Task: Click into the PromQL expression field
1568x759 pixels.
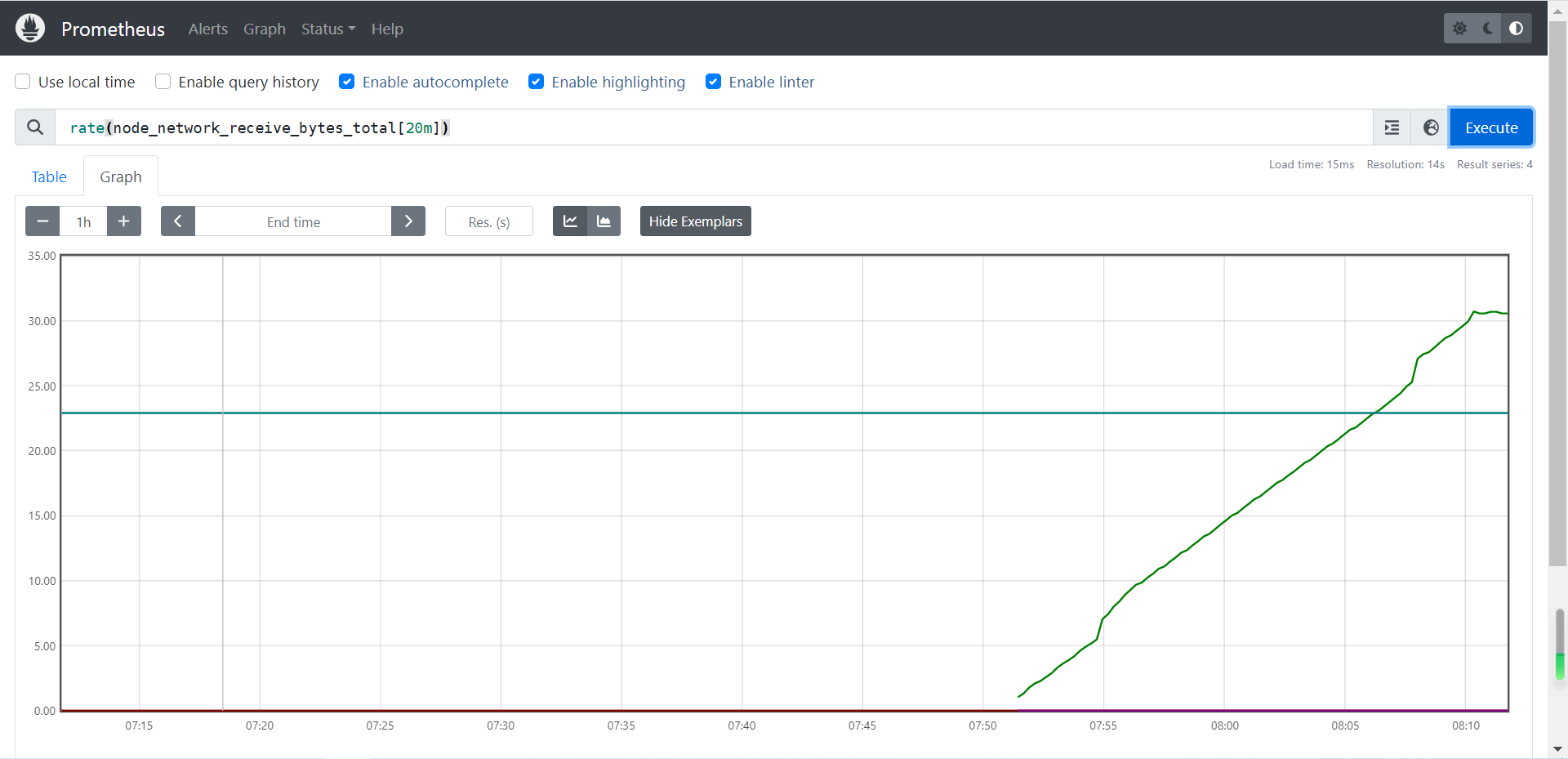Action: [x=714, y=127]
